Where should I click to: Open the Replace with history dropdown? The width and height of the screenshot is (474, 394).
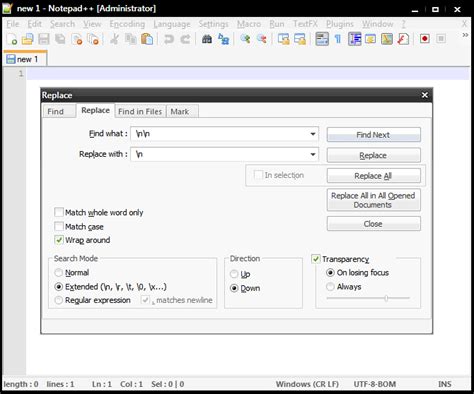pyautogui.click(x=313, y=154)
